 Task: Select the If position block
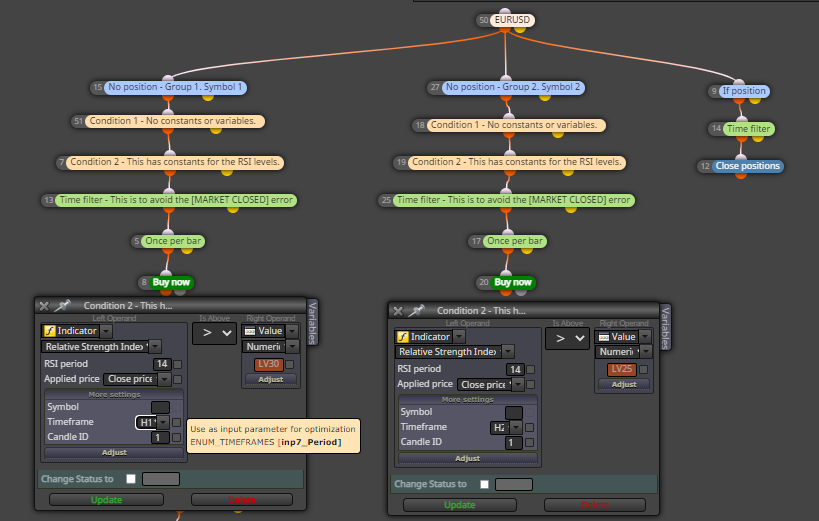pos(744,91)
